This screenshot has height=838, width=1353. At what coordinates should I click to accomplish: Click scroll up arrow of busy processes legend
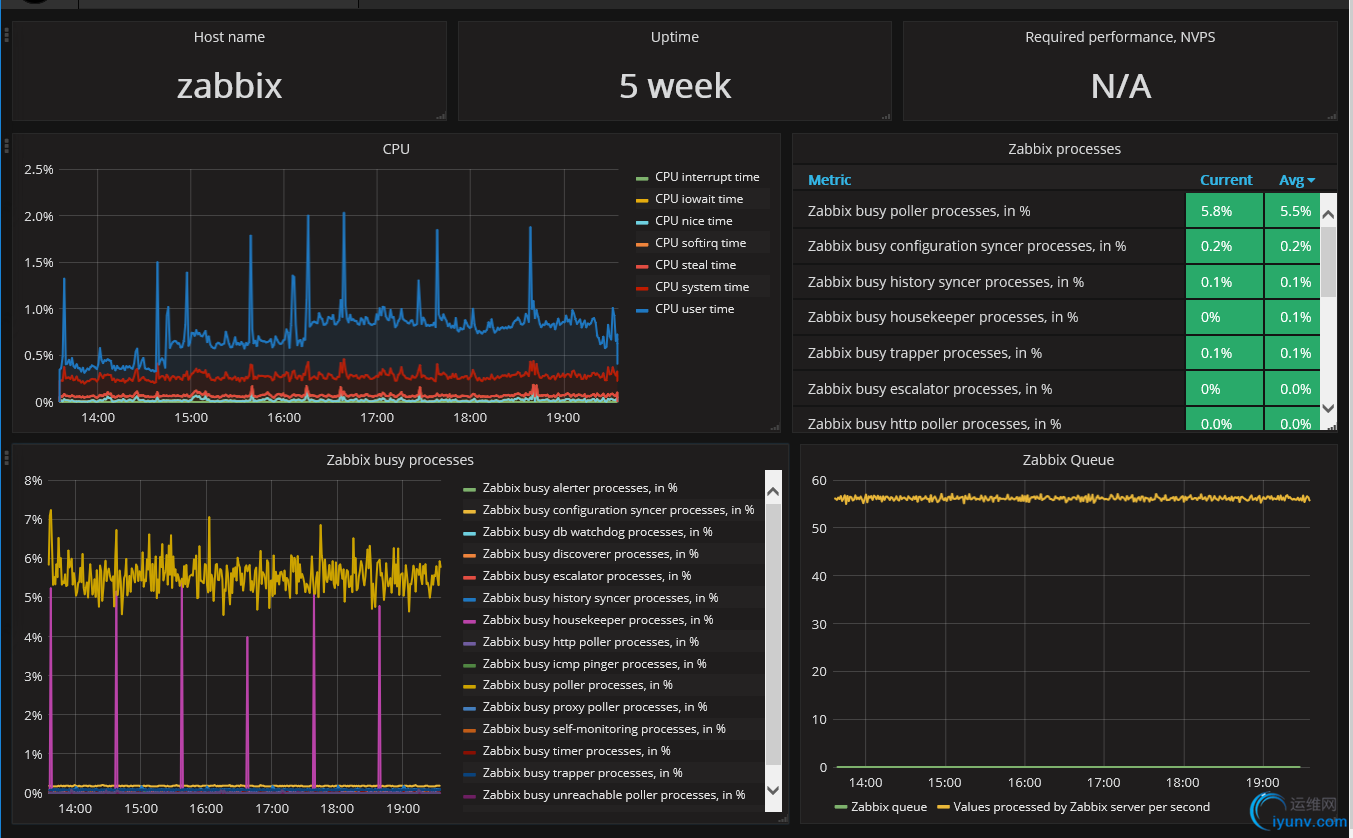[x=773, y=492]
